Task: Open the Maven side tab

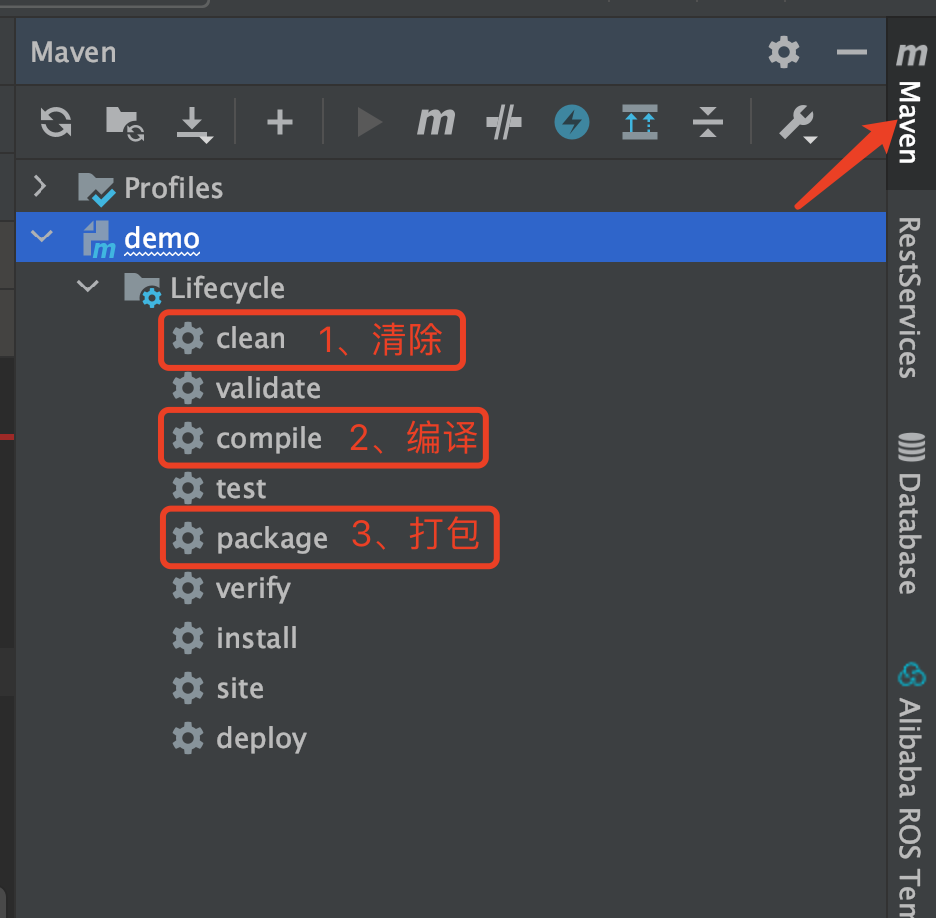Action: click(911, 104)
